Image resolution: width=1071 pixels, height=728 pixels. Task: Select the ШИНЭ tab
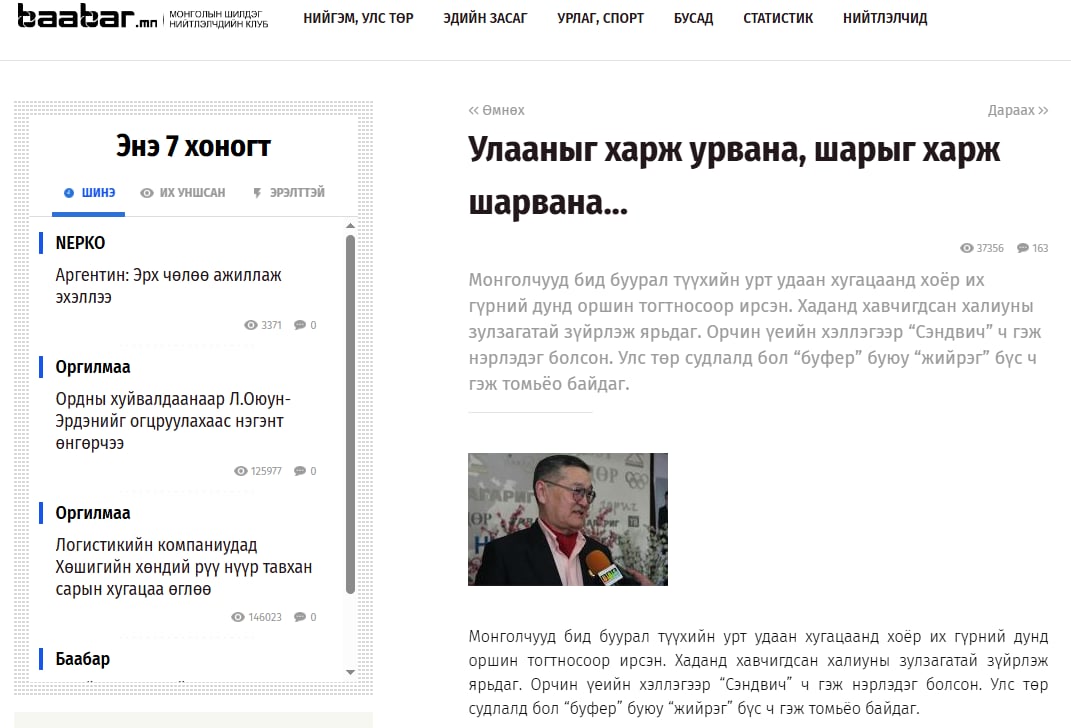[x=89, y=193]
